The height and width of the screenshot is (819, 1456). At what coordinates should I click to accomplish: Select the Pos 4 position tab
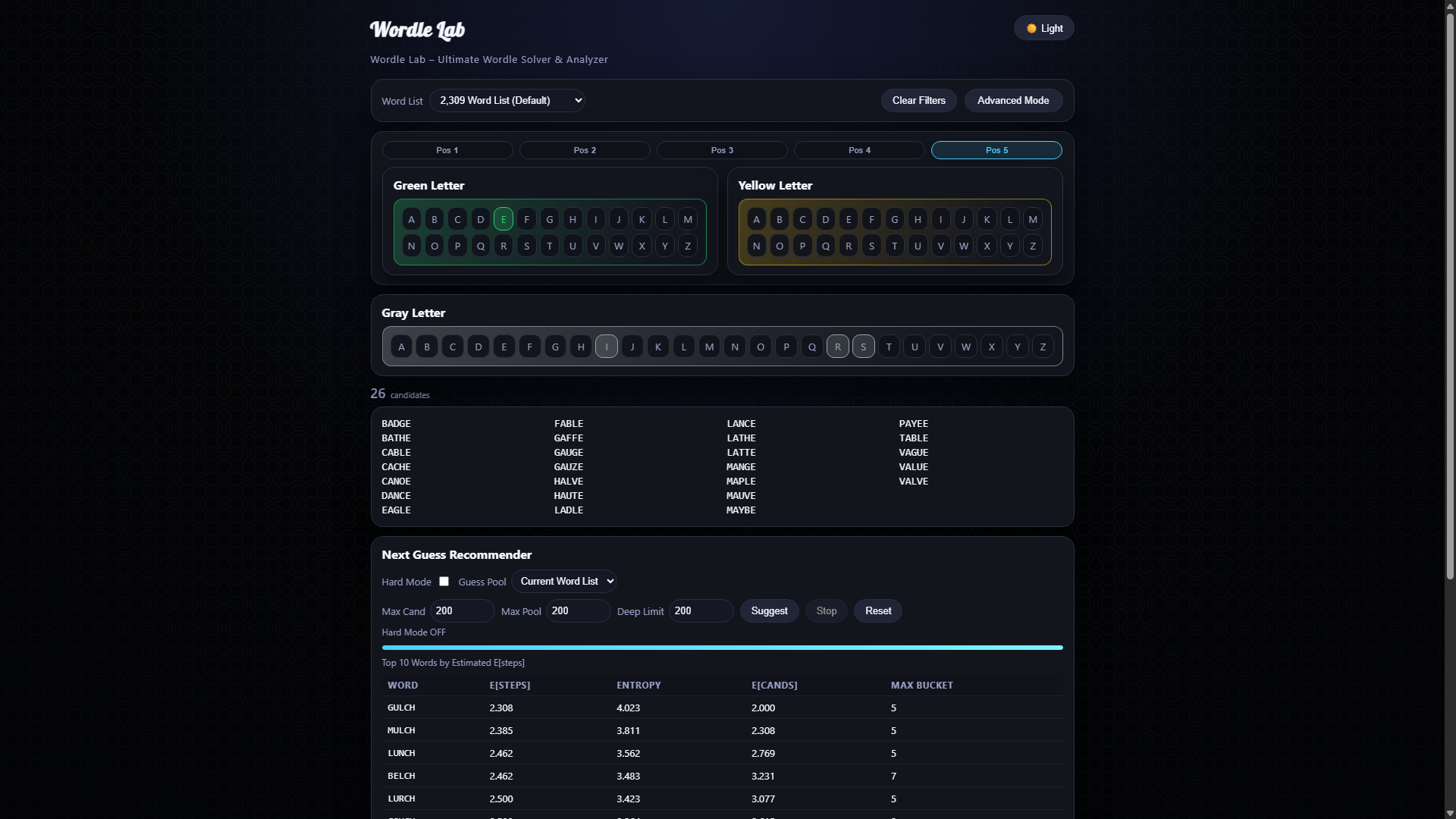(x=858, y=150)
